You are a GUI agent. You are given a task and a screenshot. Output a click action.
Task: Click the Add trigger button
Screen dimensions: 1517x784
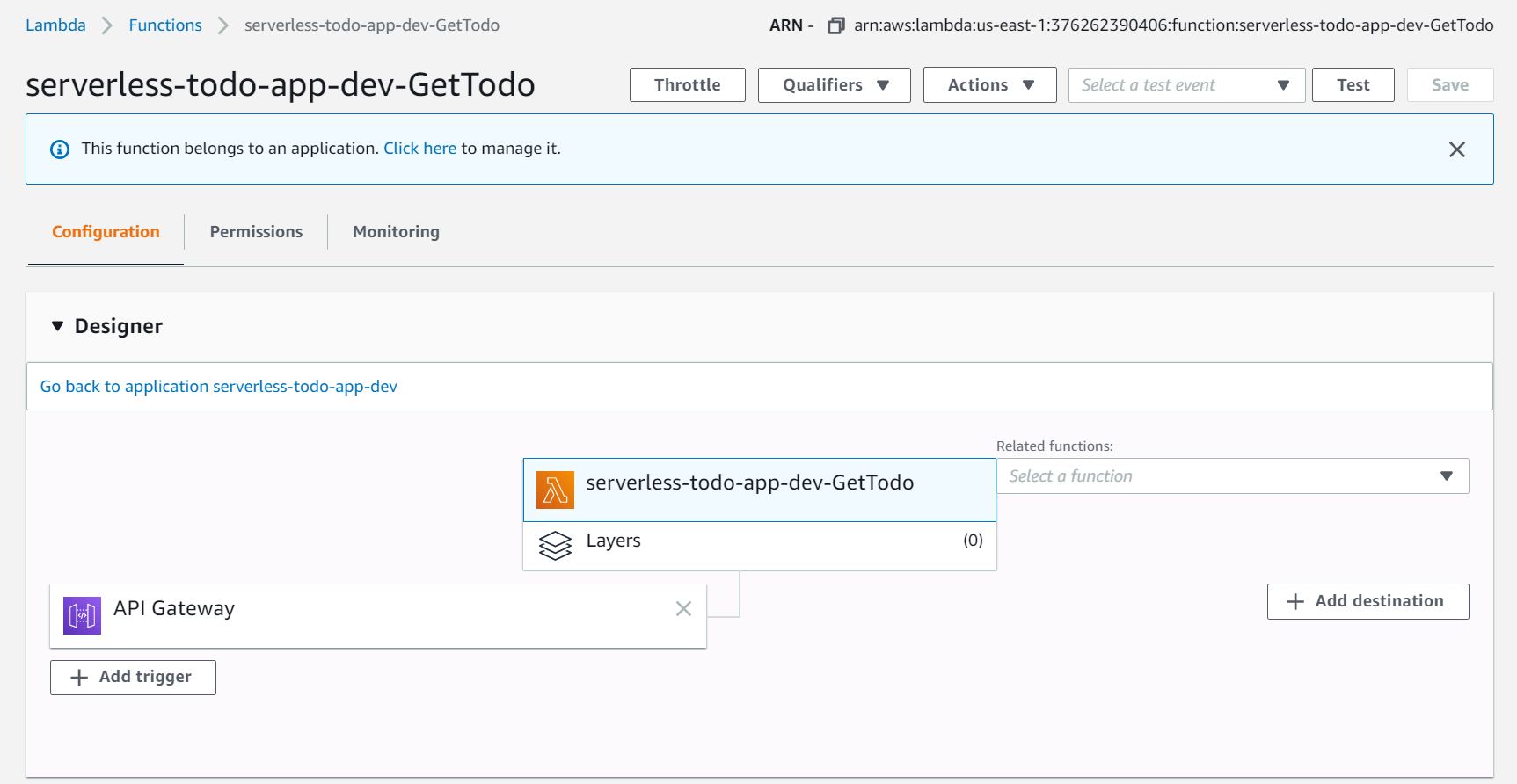coord(133,678)
